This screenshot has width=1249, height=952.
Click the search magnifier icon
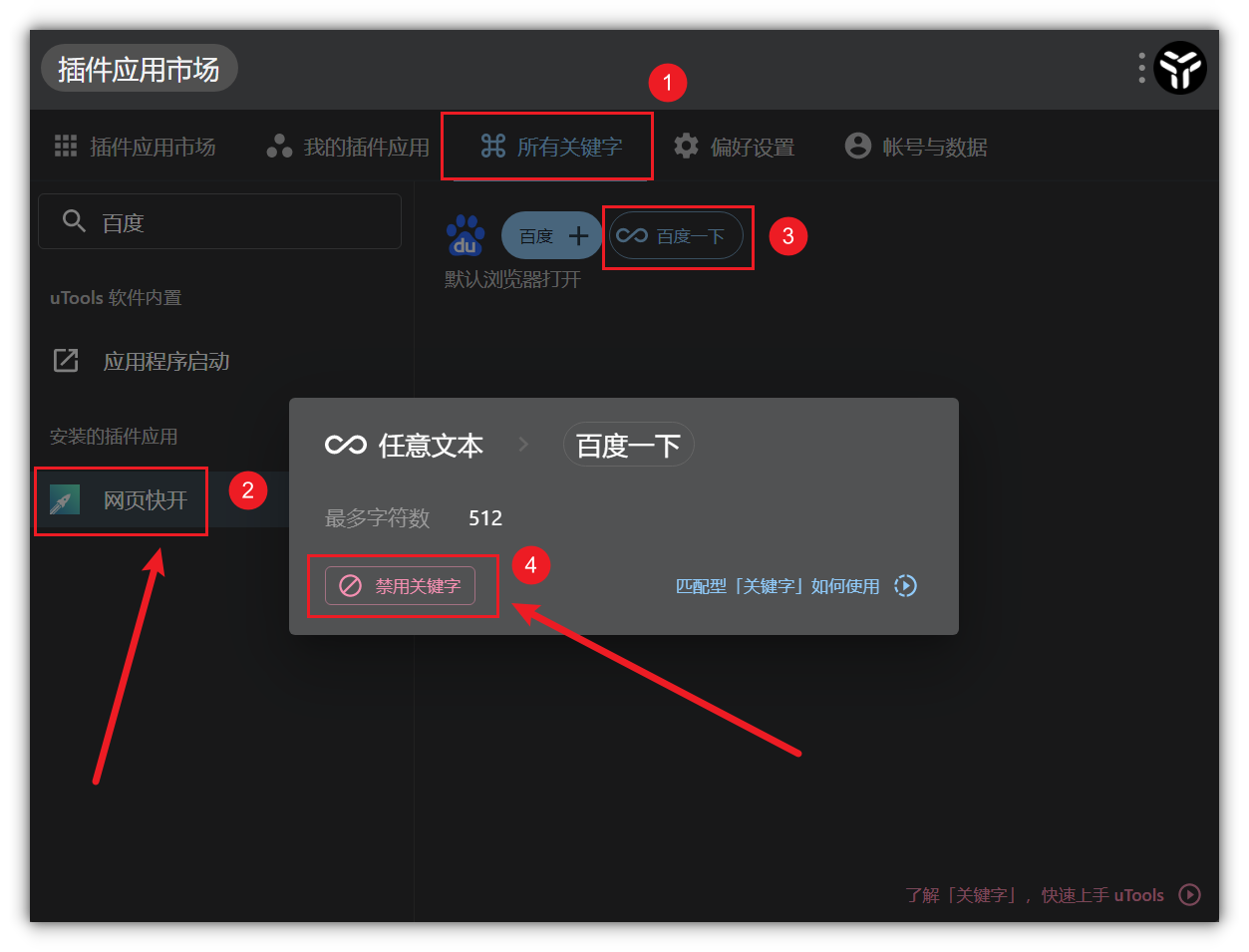click(x=74, y=220)
